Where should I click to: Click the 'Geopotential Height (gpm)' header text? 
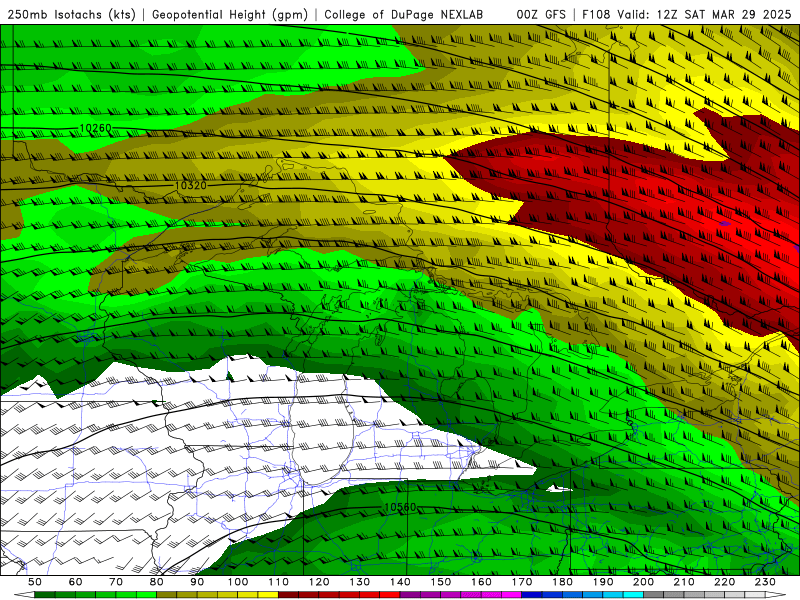click(230, 15)
